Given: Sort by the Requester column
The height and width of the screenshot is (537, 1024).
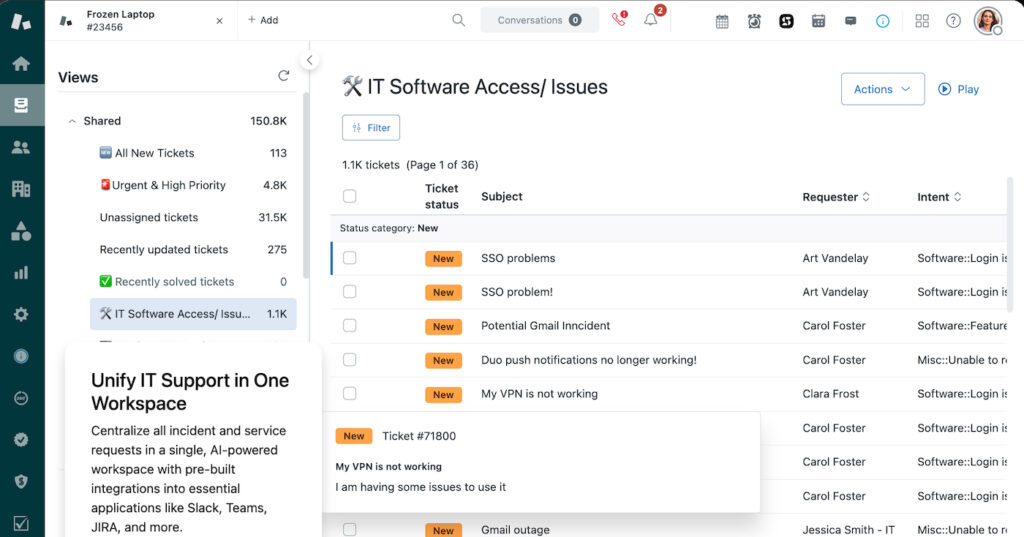Looking at the screenshot, I should click(x=836, y=197).
